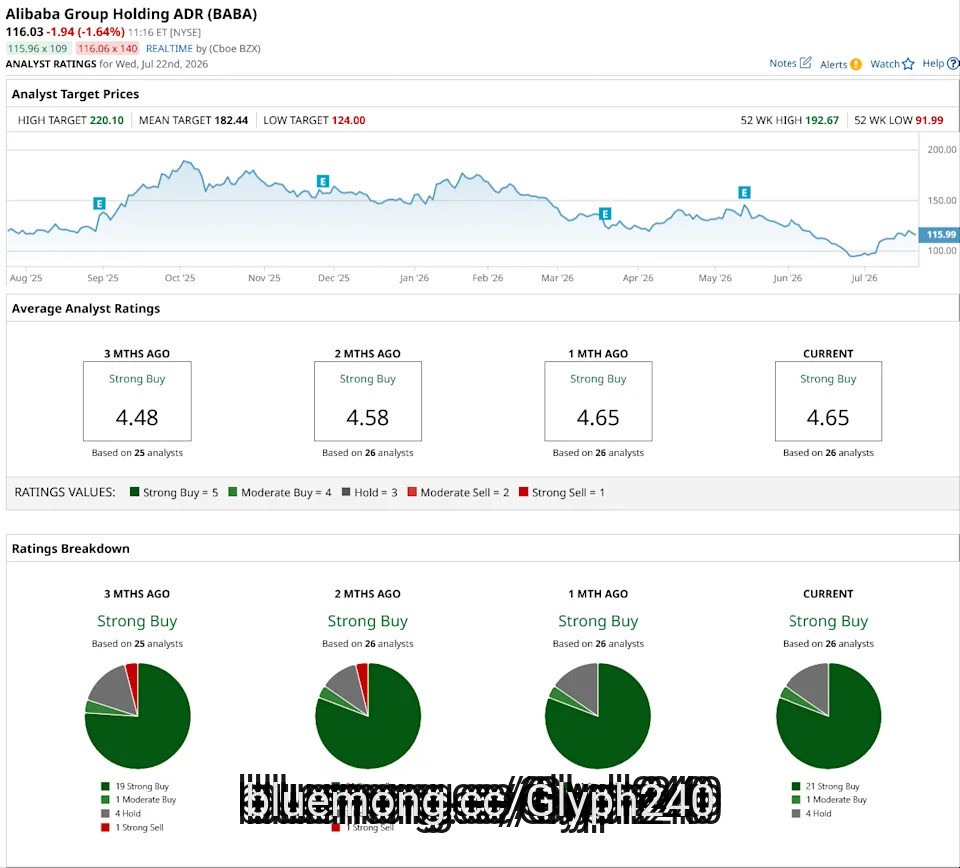The height and width of the screenshot is (868, 960).
Task: Click the earnings marker between Mar and Apr '26
Action: (x=605, y=214)
